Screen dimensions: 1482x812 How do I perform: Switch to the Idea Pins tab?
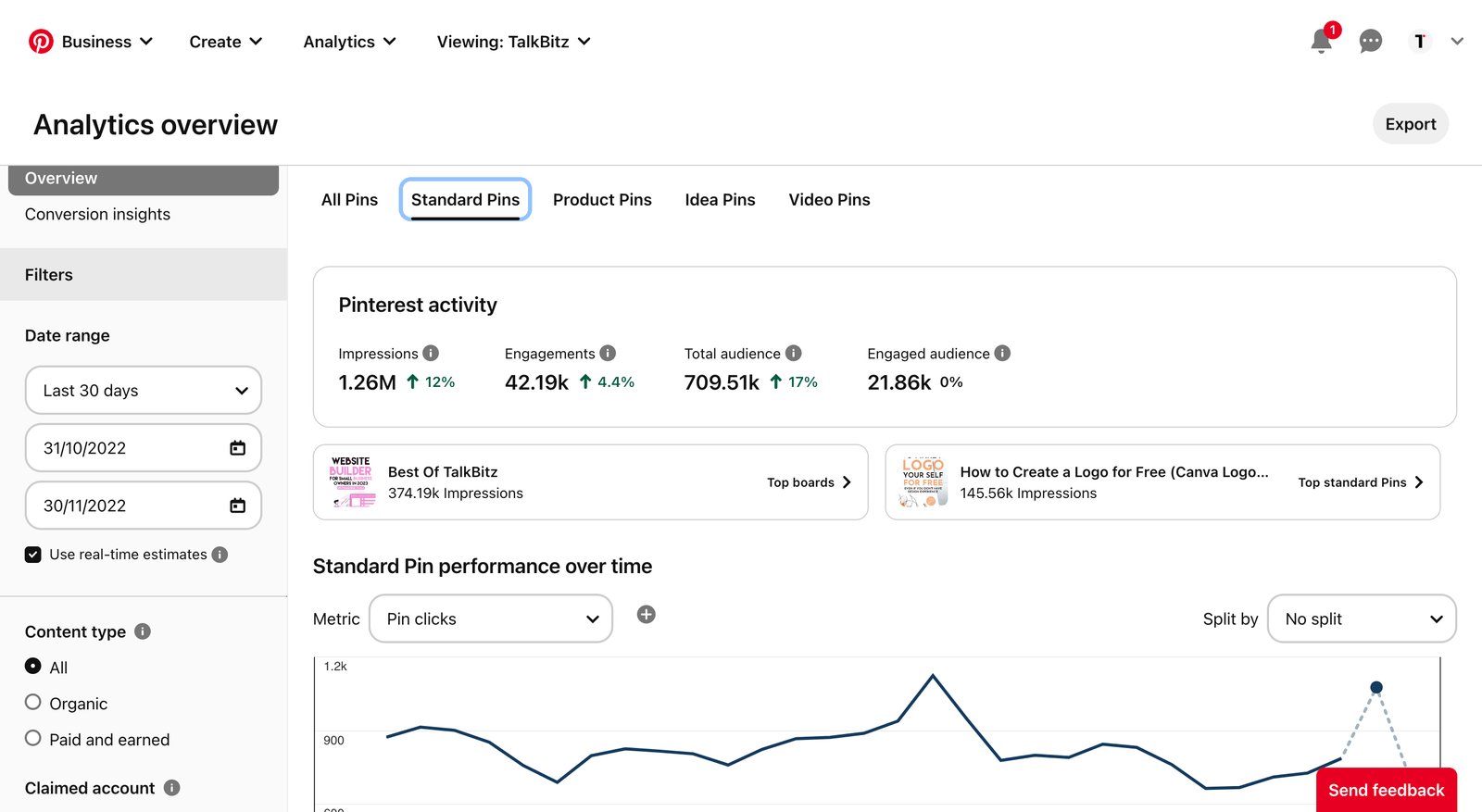click(x=720, y=200)
